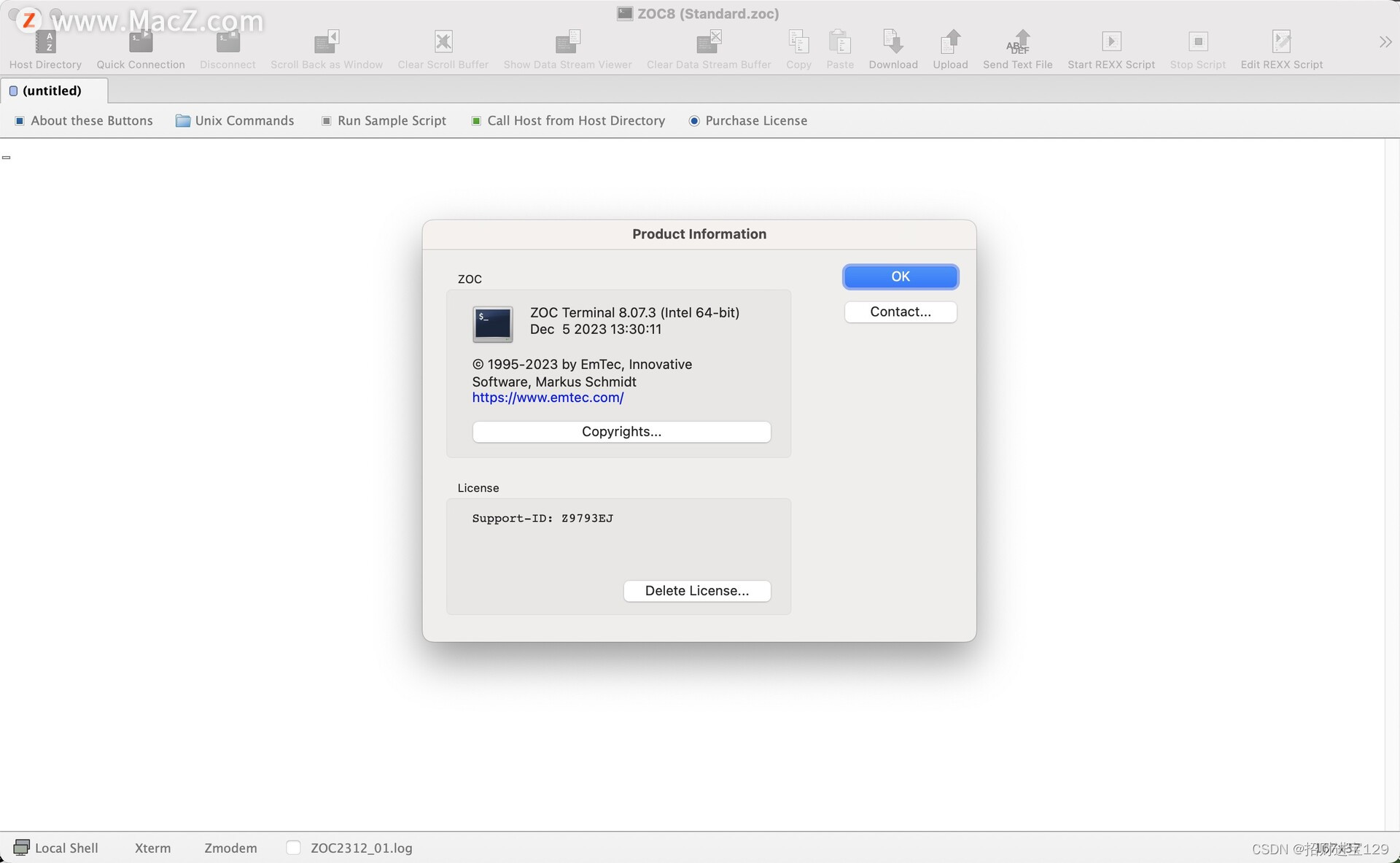Click the Local Shell status bar icon
The image size is (1400, 863).
(x=22, y=848)
